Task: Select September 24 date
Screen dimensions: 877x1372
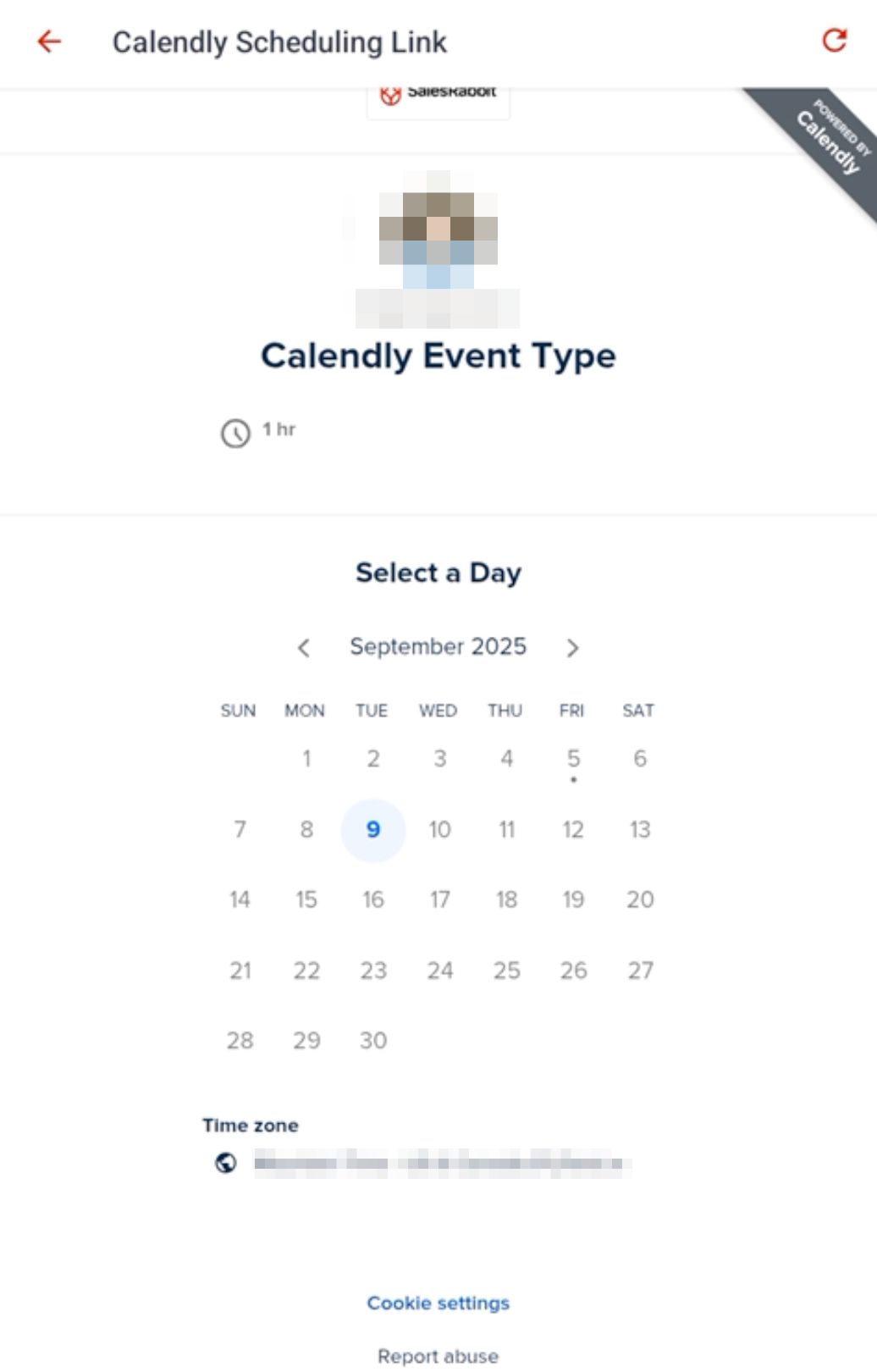Action: click(x=439, y=971)
